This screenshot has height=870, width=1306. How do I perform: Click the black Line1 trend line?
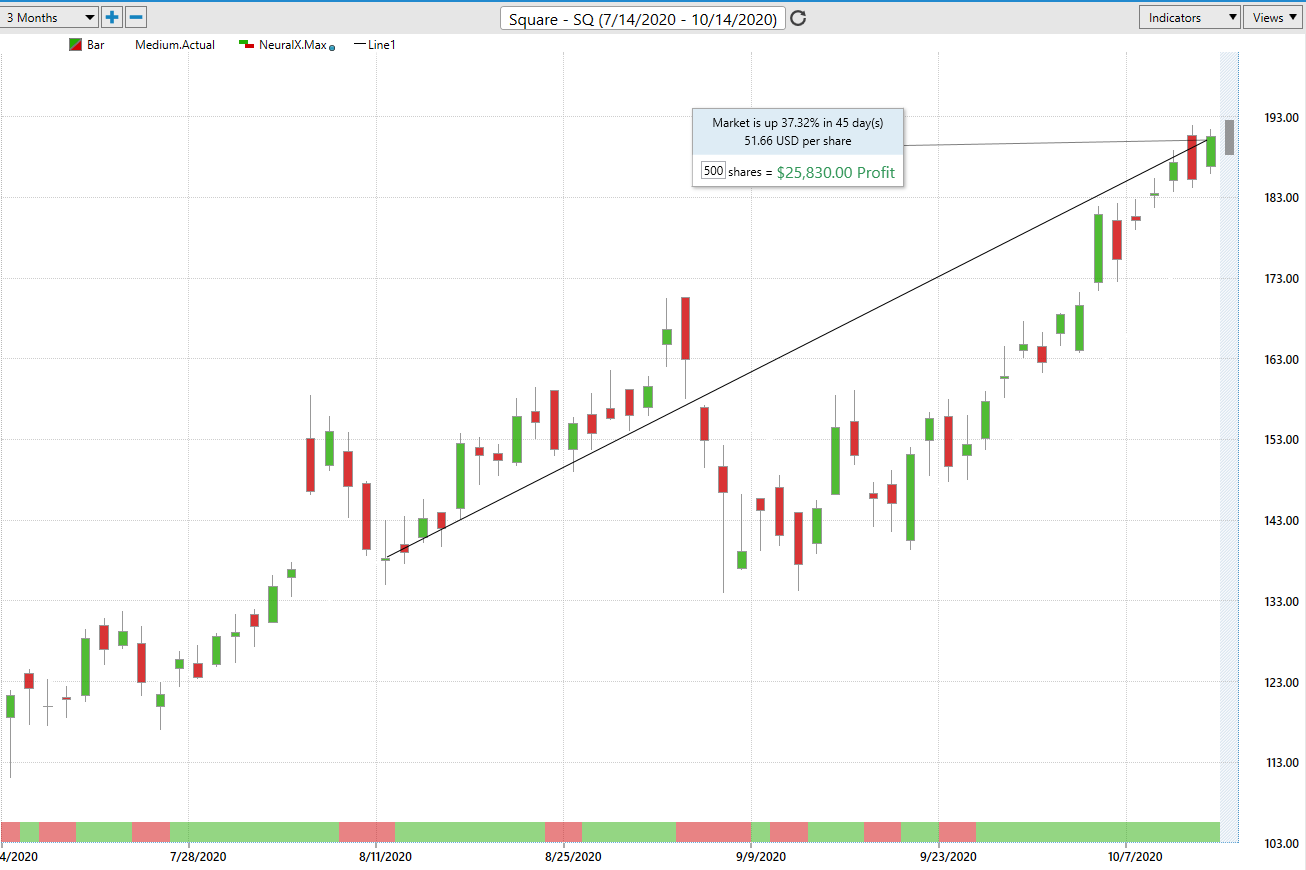click(798, 347)
